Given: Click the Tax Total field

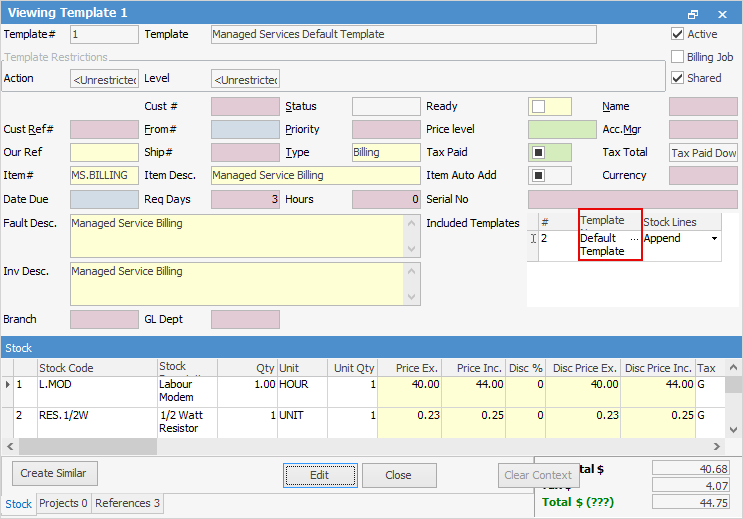Looking at the screenshot, I should [x=703, y=153].
